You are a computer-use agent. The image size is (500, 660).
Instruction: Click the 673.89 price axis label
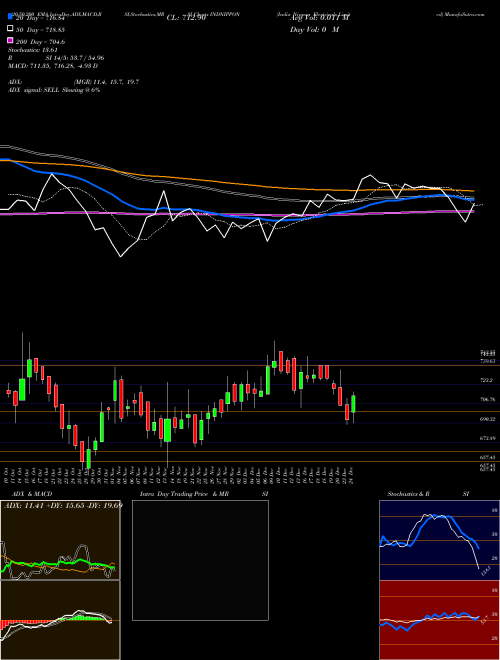[x=487, y=438]
